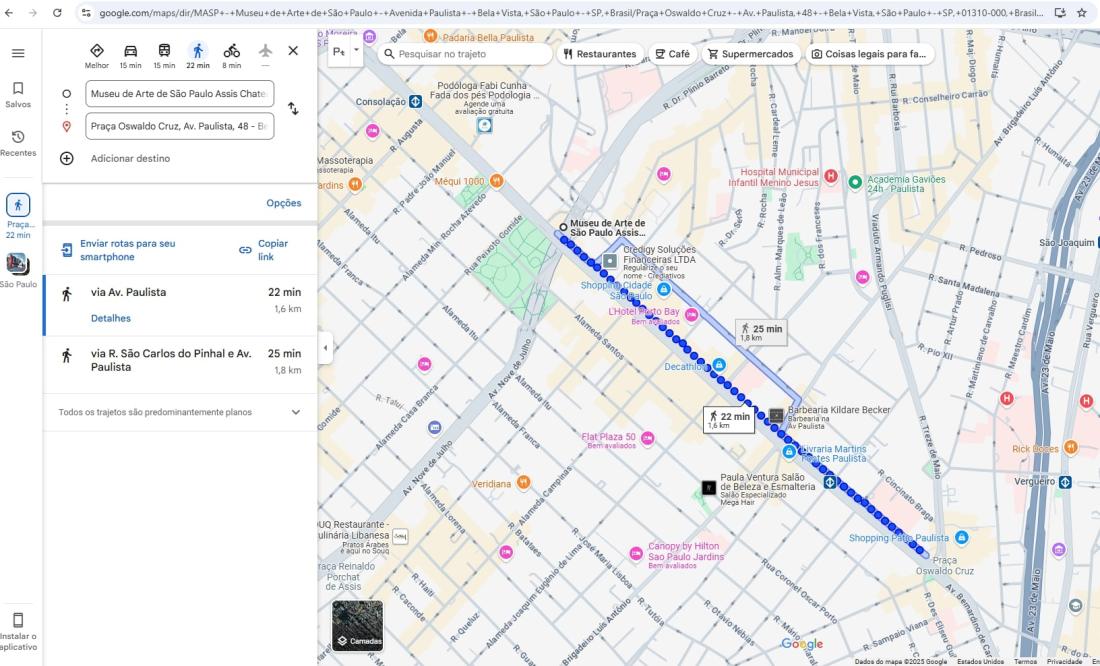Viewport: 1100px width, 666px height.
Task: Click Shopping Cidade São Paulo pin
Action: tap(664, 288)
